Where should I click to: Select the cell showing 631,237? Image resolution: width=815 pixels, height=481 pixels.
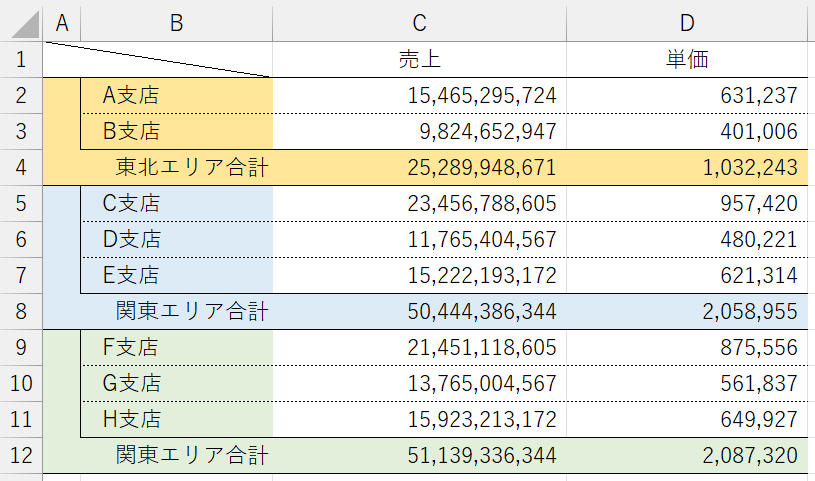[x=687, y=96]
